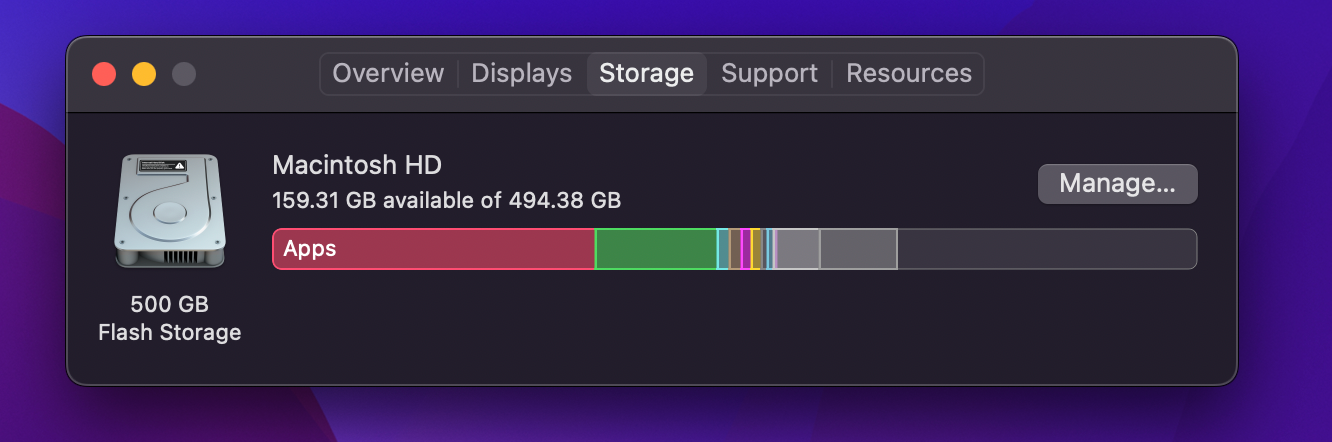This screenshot has width=1332, height=442.
Task: Switch to the Overview tab
Action: click(x=388, y=74)
